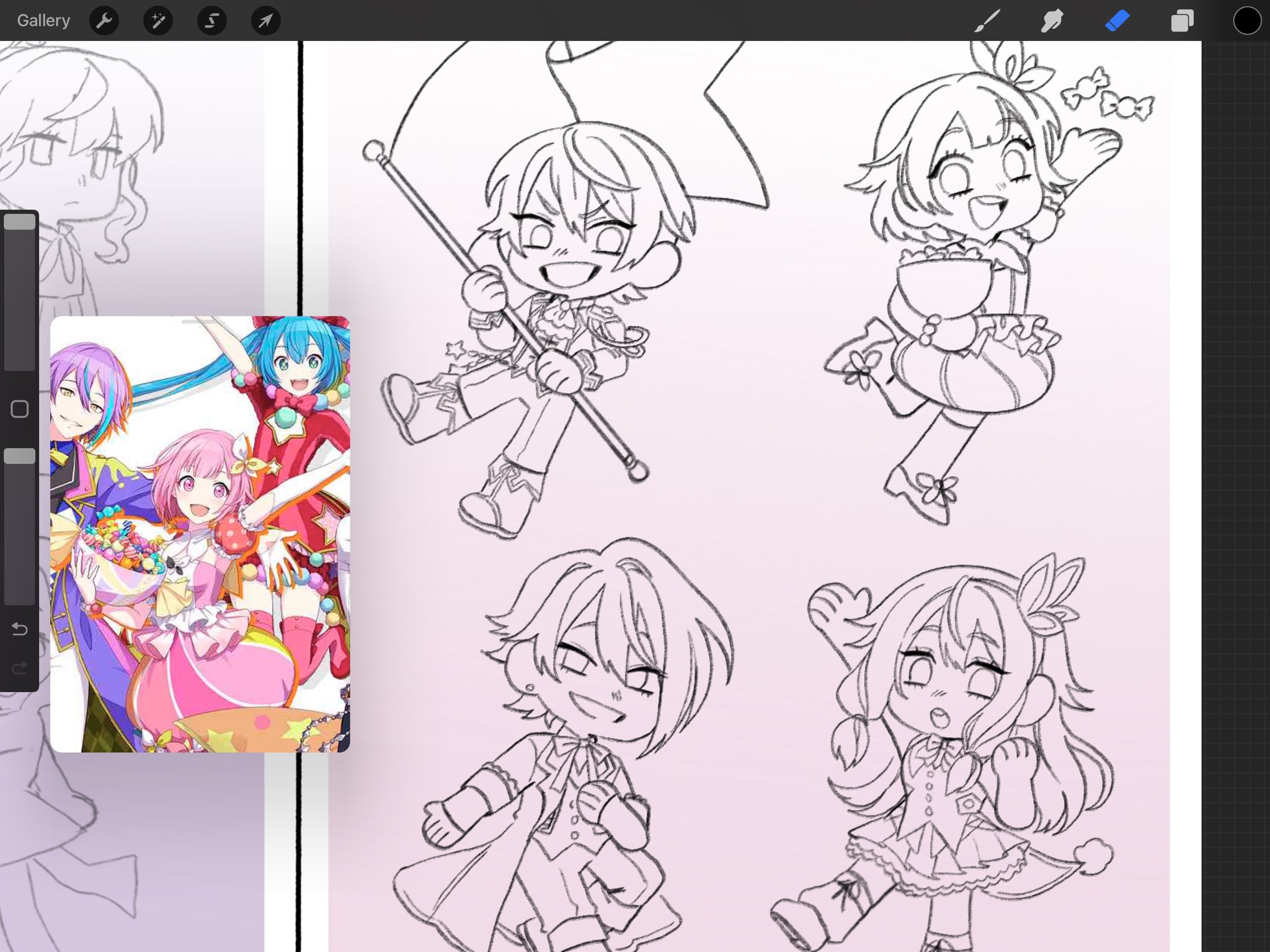Open the Layers panel

pos(1182,20)
